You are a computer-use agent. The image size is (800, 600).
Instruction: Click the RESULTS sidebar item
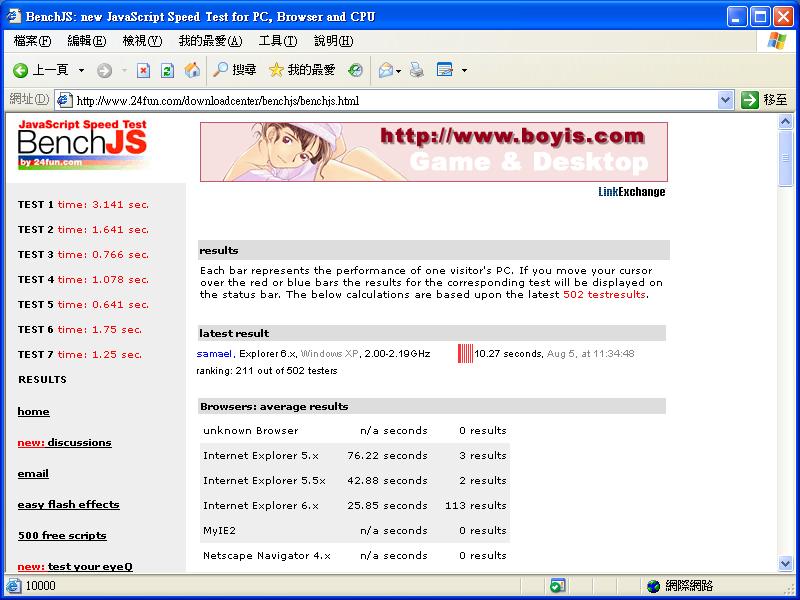click(x=42, y=380)
